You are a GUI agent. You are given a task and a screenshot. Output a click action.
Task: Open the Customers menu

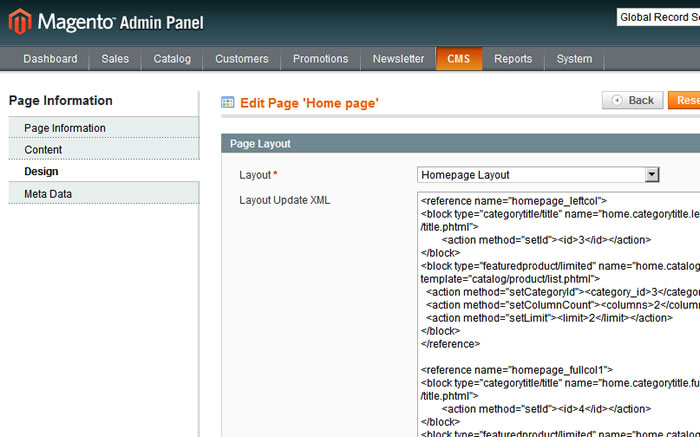click(x=242, y=59)
